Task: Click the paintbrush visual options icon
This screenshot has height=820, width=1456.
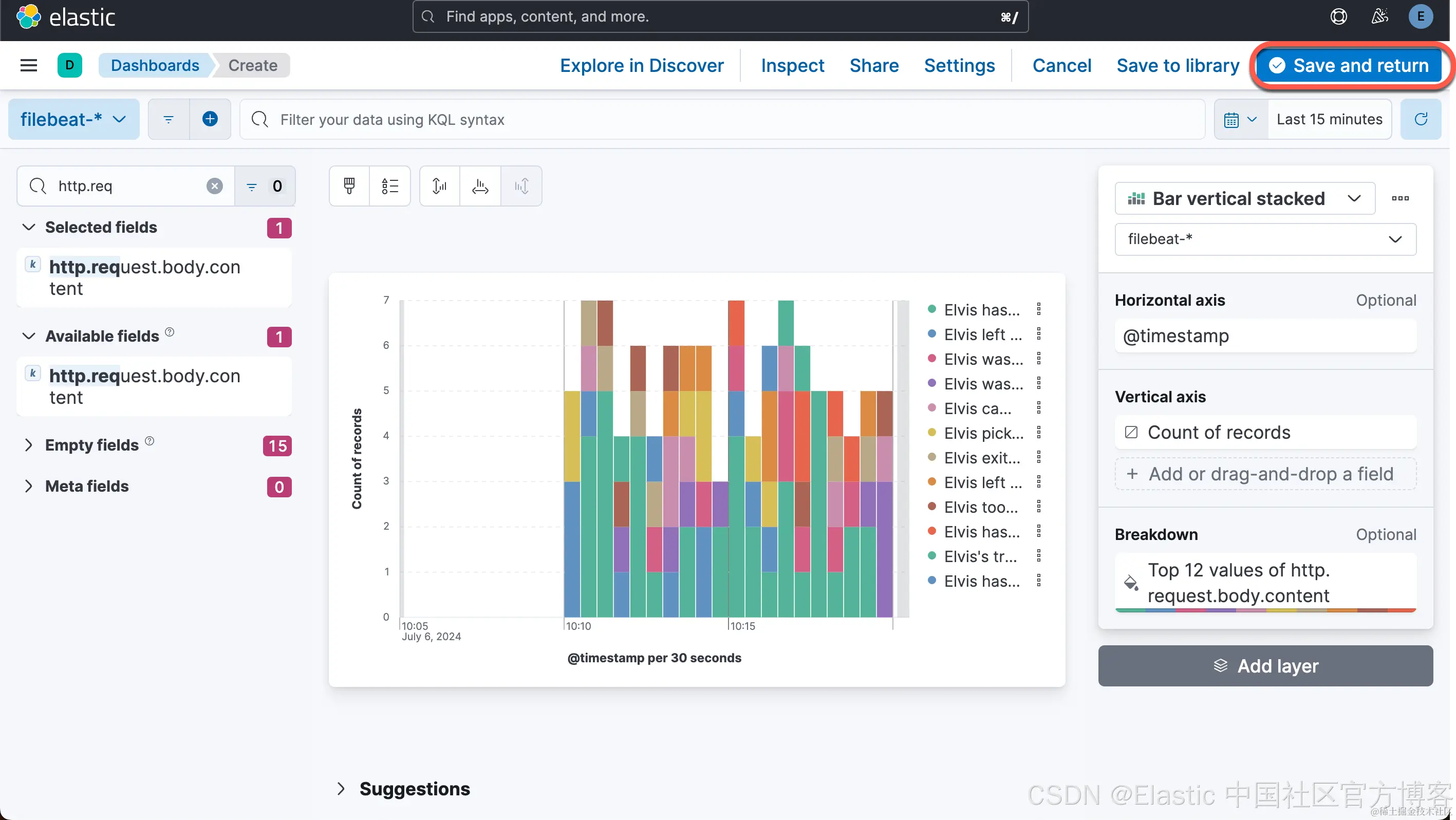Action: [x=349, y=186]
